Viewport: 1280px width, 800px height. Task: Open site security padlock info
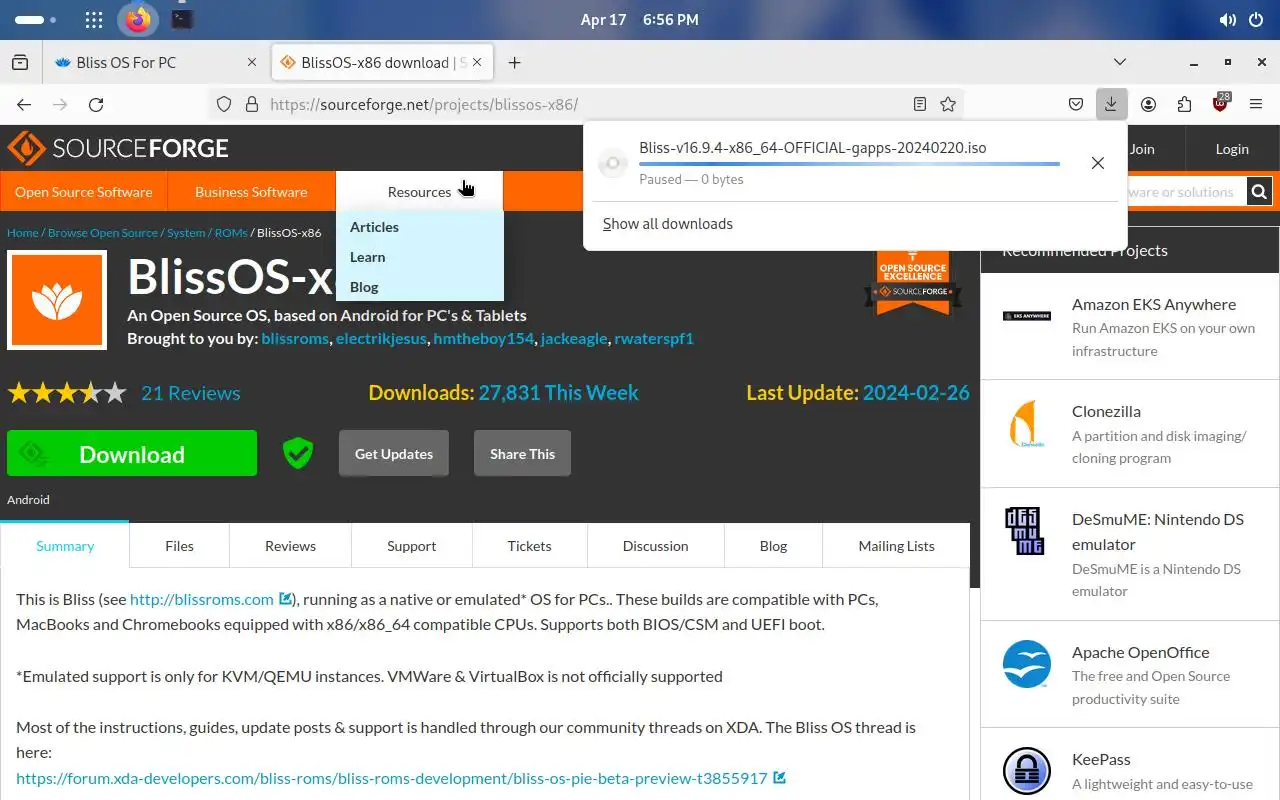tap(251, 104)
